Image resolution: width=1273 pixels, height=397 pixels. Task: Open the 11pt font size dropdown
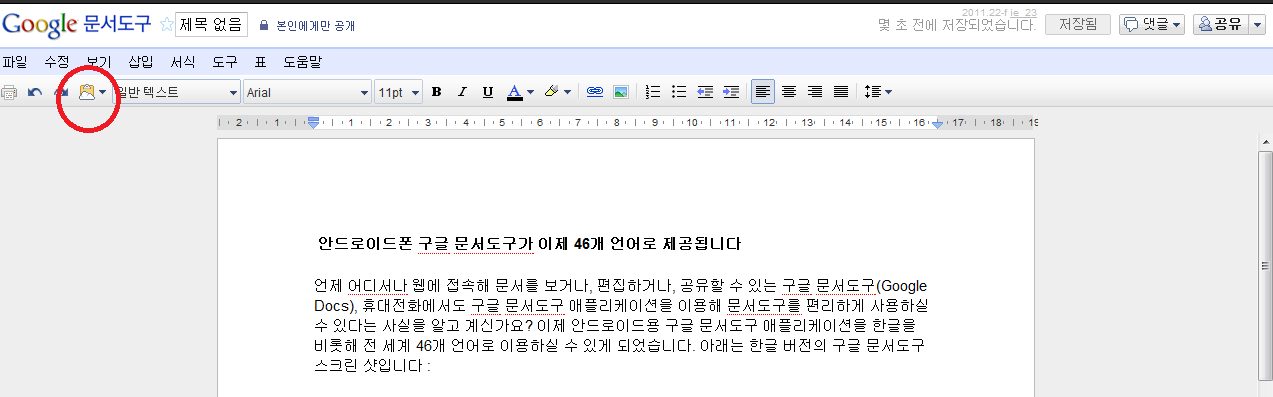(x=398, y=92)
